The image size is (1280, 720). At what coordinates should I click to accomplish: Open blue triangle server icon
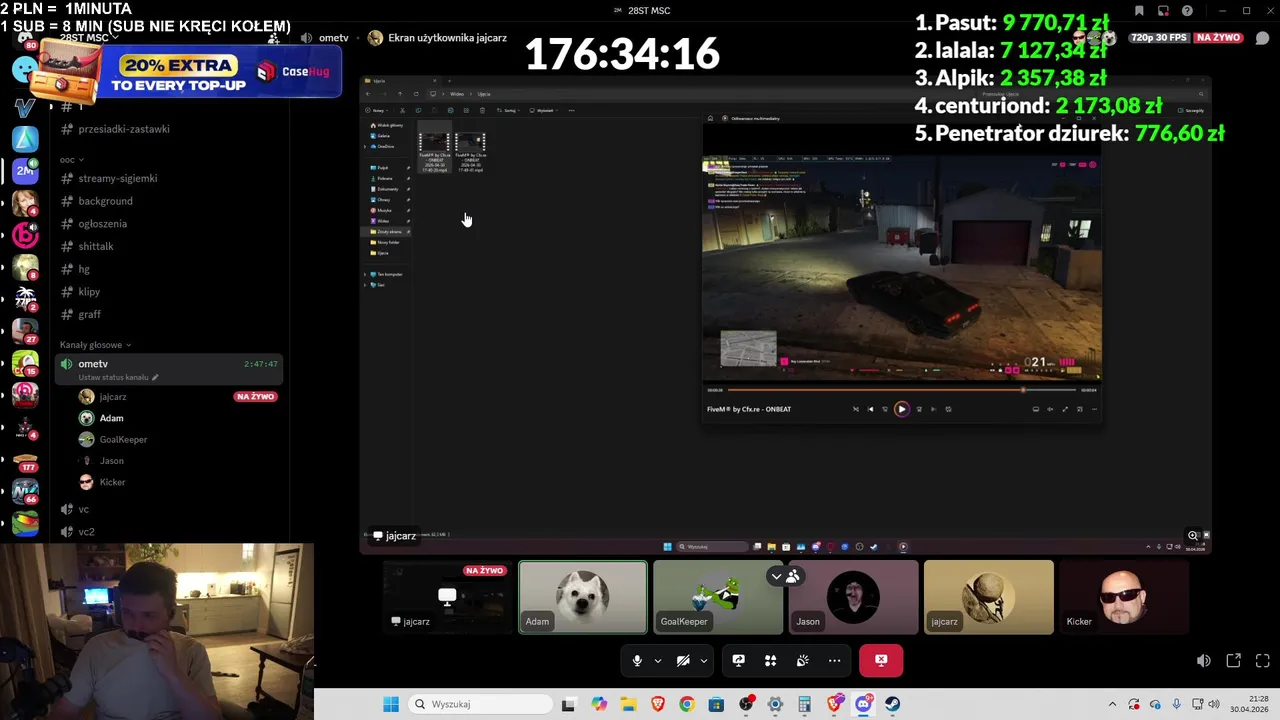(25, 139)
